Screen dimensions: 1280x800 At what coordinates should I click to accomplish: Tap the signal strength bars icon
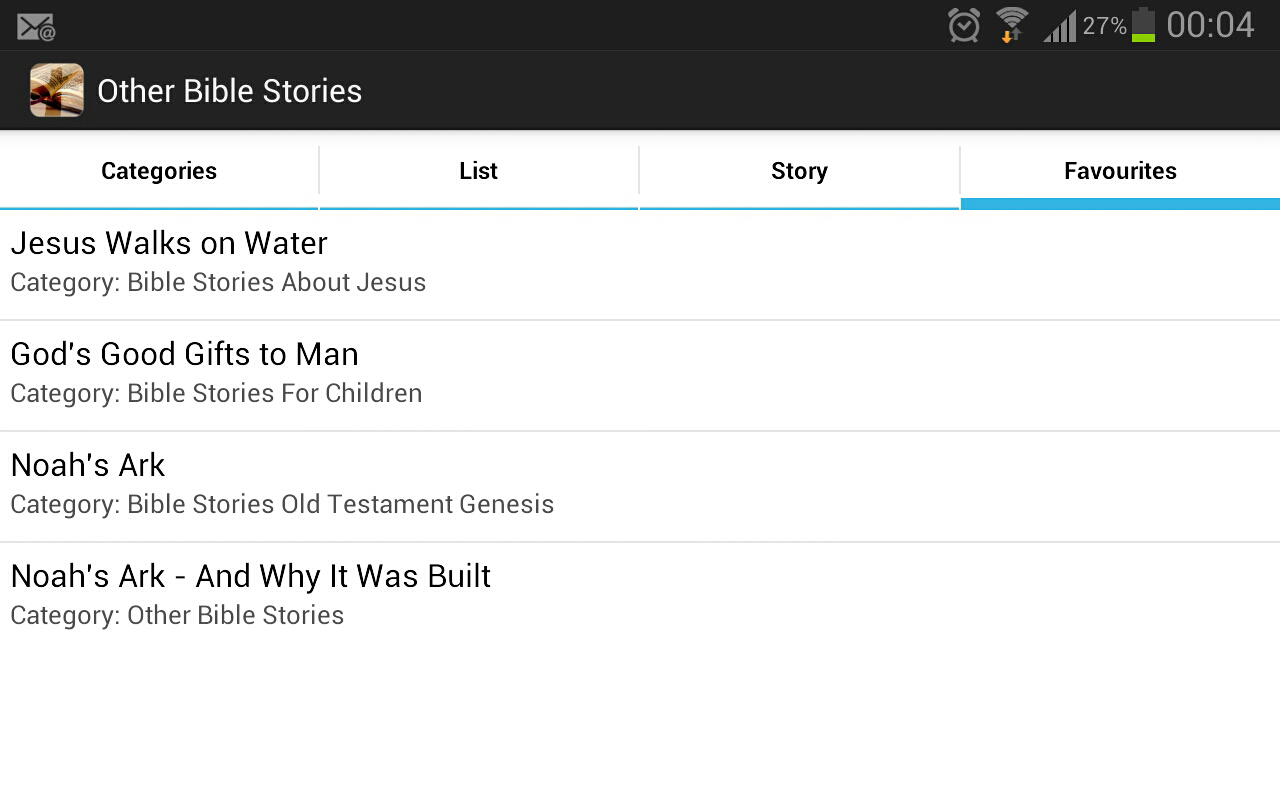point(1059,26)
